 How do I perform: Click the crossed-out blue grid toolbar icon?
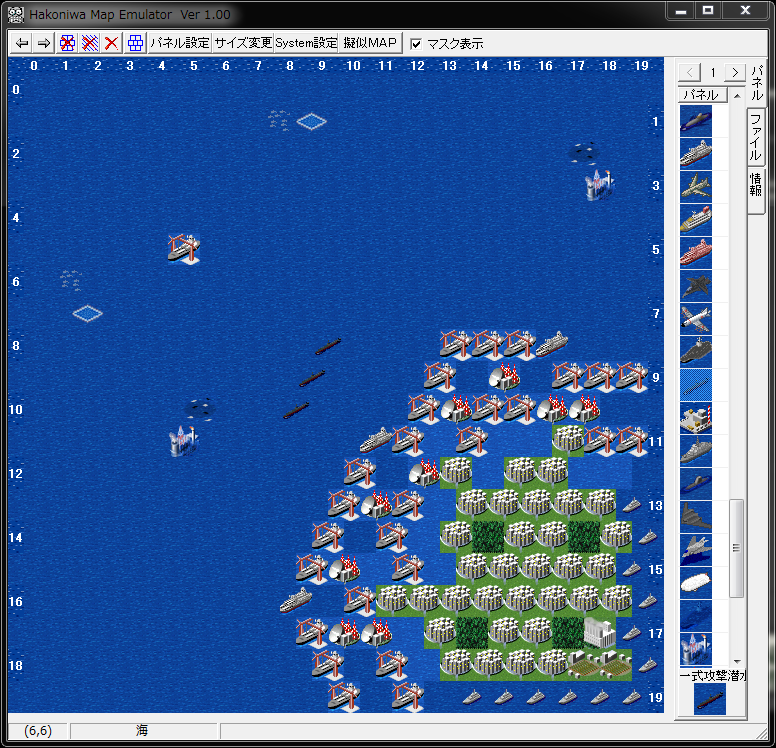[67, 44]
